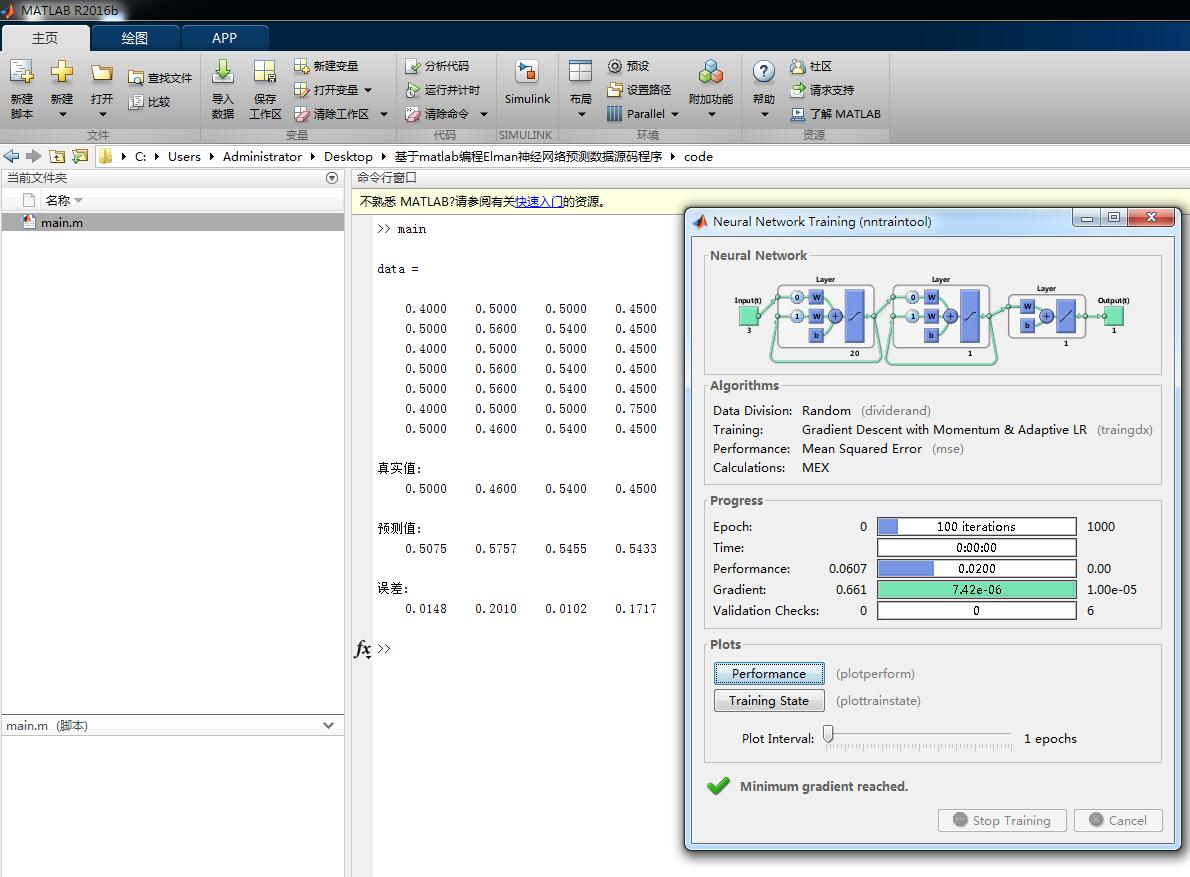Click Community (社区)
Image resolution: width=1190 pixels, height=877 pixels.
(x=811, y=66)
